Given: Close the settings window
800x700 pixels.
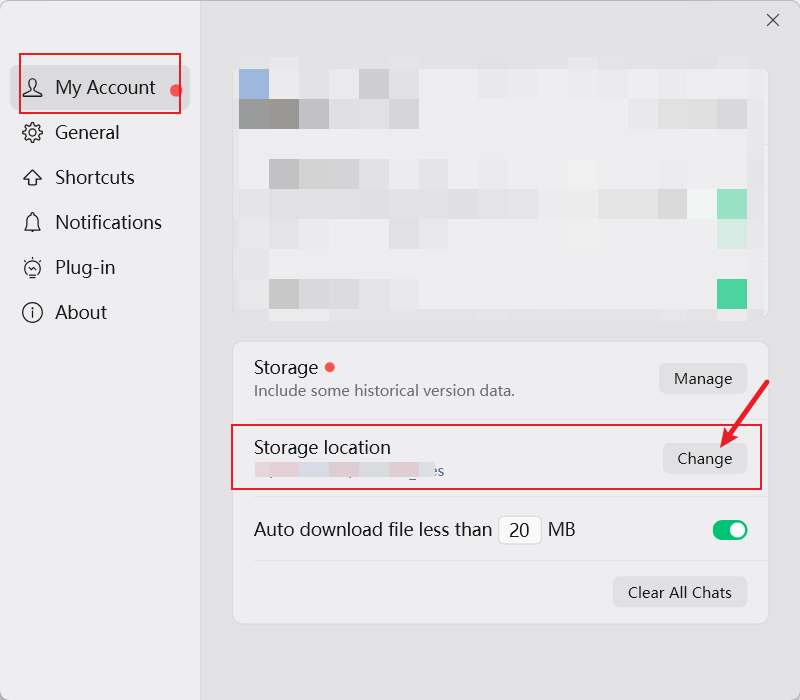Looking at the screenshot, I should 772,20.
